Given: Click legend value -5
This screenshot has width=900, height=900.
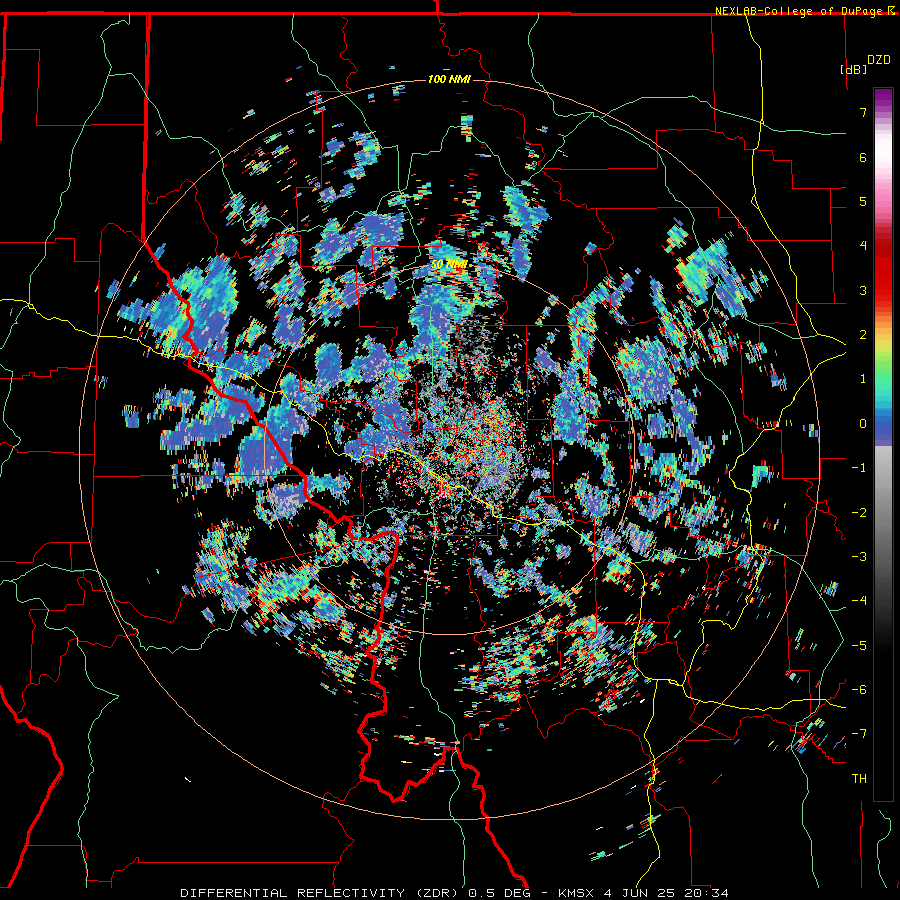Looking at the screenshot, I should [859, 646].
